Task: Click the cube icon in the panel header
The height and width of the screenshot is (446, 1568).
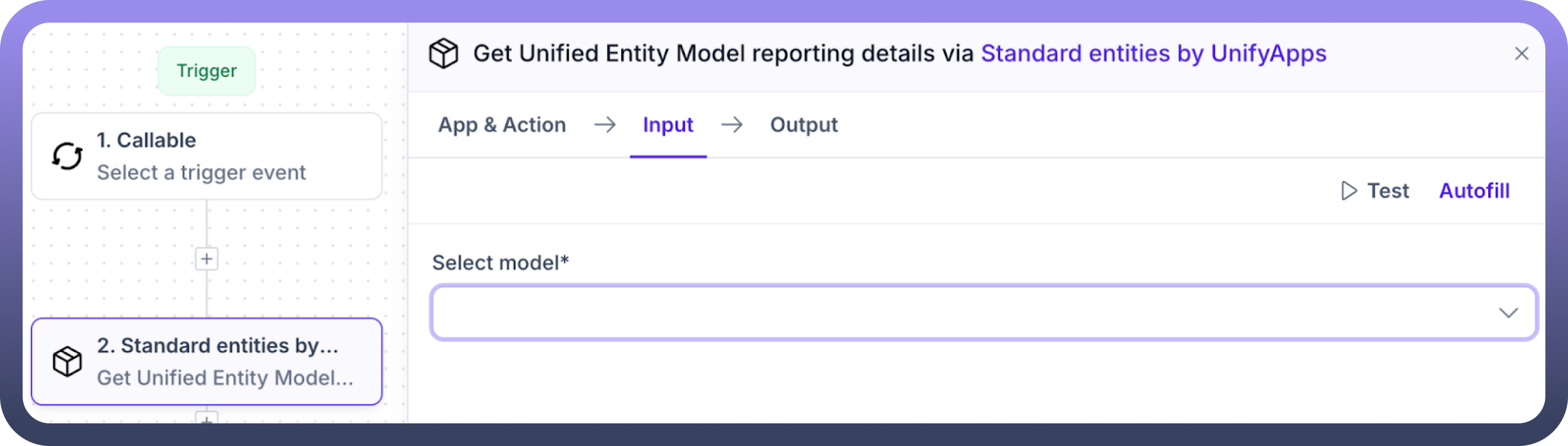Action: pos(443,54)
